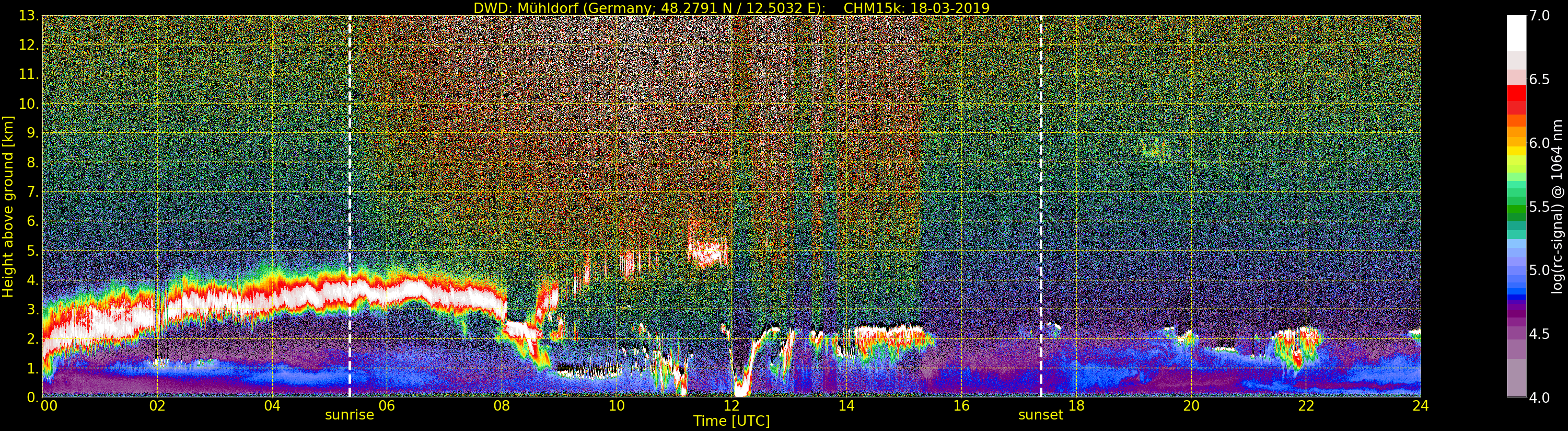Click the time axis tick '06'
1568x431 pixels.
(x=387, y=406)
